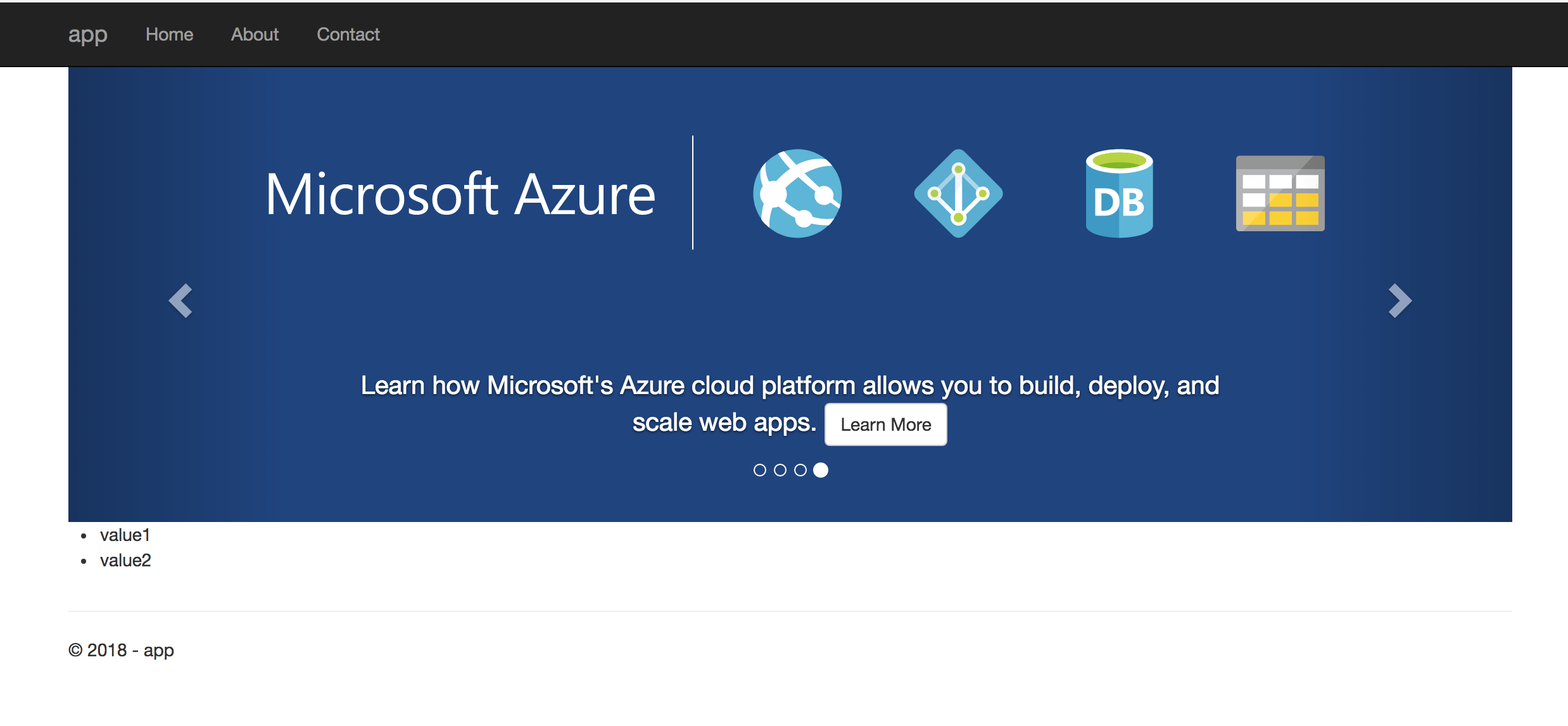Open the About page link
Viewport: 1568px width, 726px height.
pyautogui.click(x=255, y=34)
